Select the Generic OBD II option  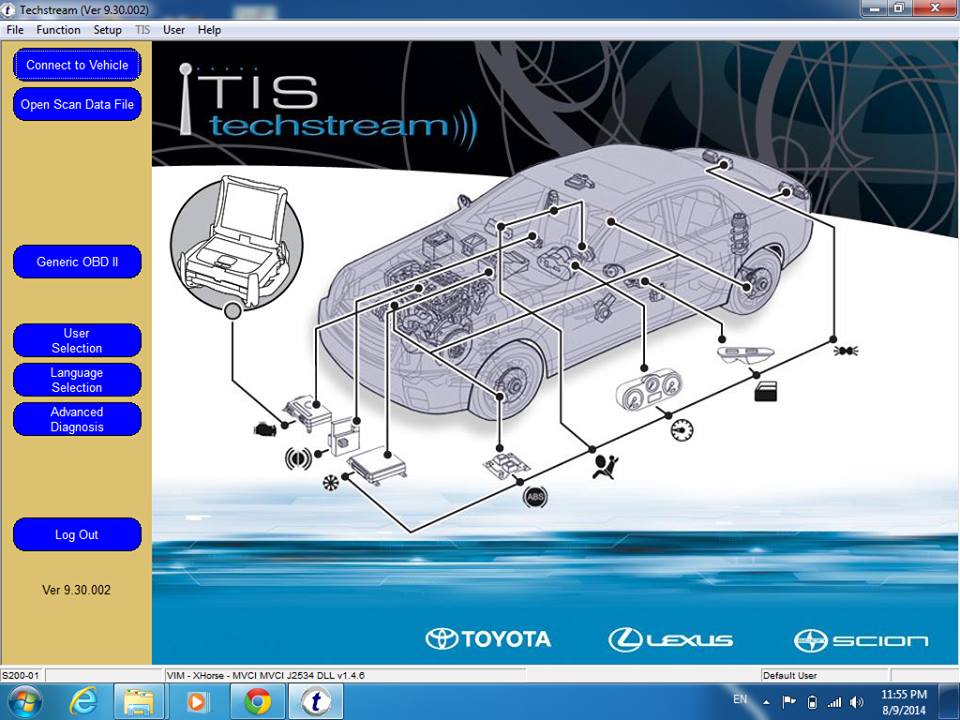tap(77, 262)
